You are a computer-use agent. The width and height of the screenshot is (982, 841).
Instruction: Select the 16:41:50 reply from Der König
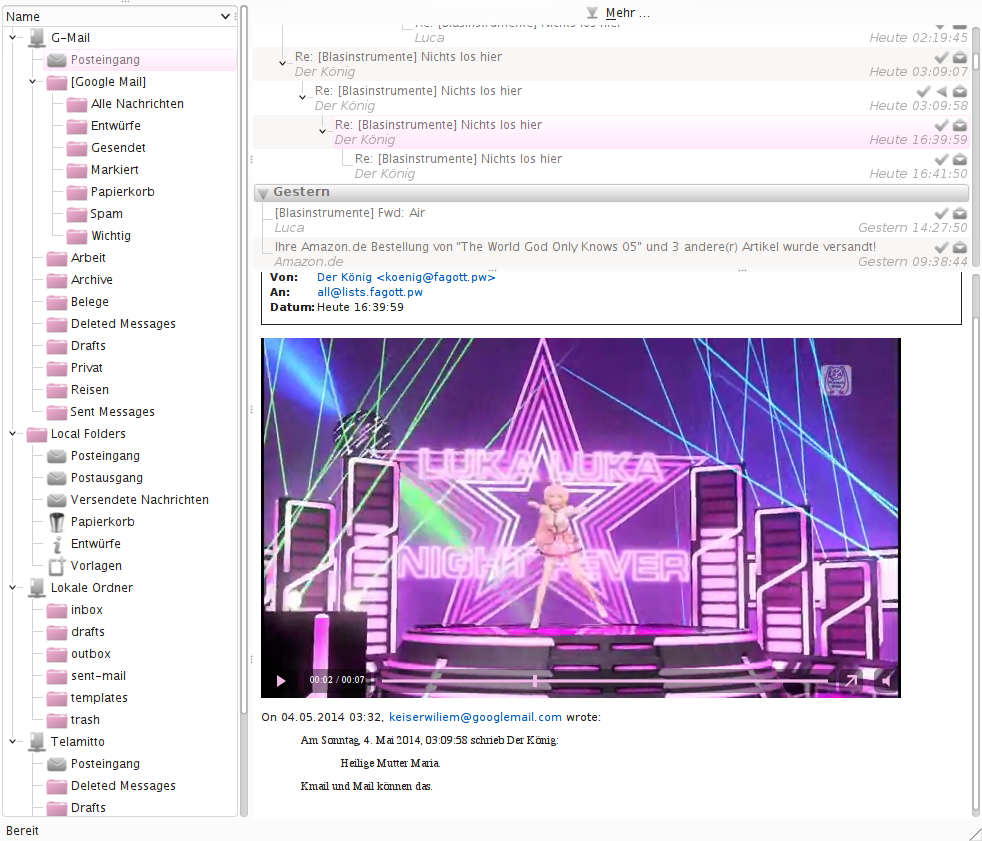tap(611, 165)
